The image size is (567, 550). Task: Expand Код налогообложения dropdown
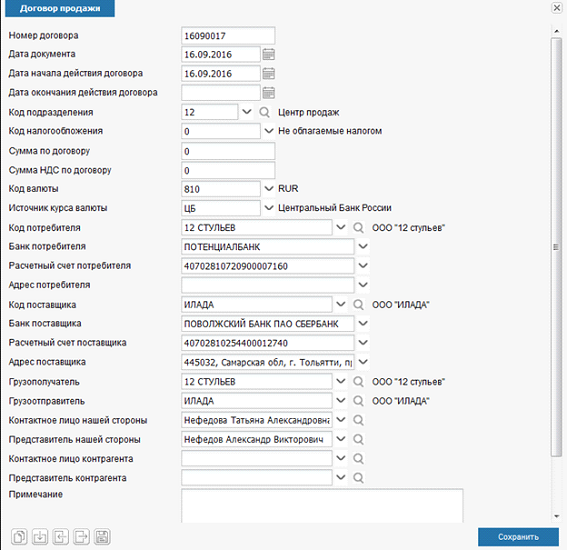[x=269, y=131]
